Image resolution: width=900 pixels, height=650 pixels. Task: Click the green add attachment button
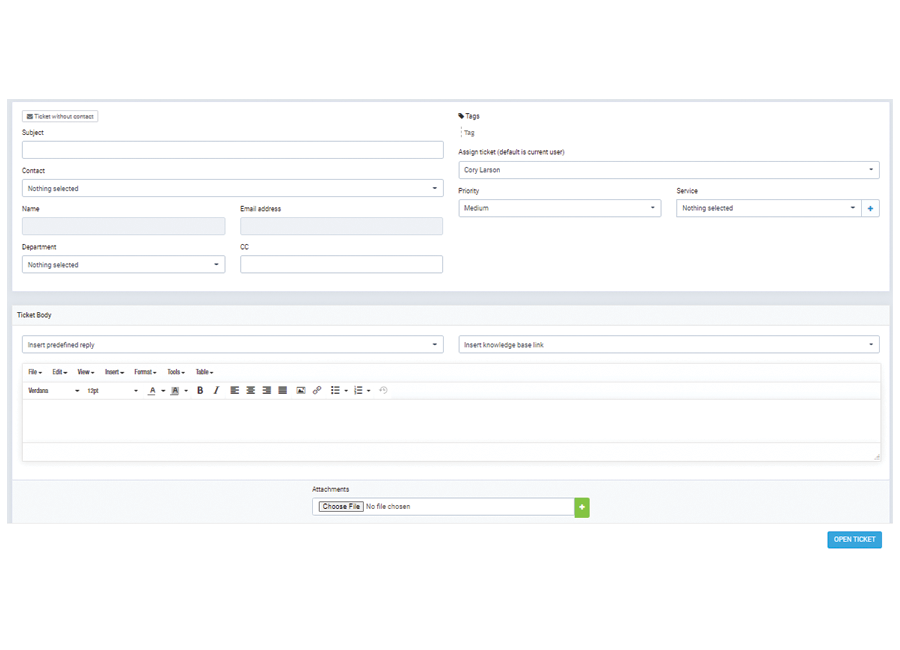[582, 507]
